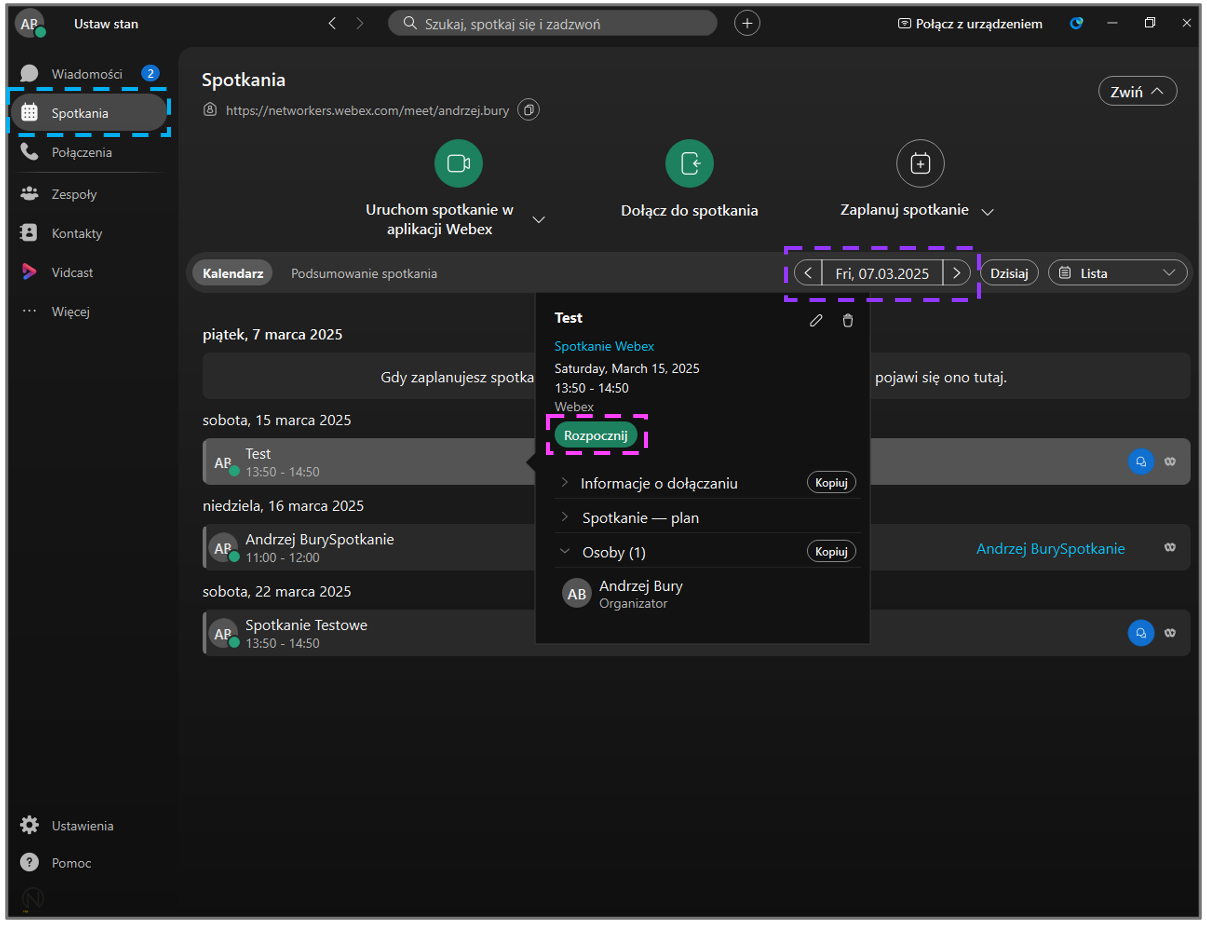This screenshot has width=1207, height=926.
Task: Click Ustaw stan to set status
Action: point(106,23)
